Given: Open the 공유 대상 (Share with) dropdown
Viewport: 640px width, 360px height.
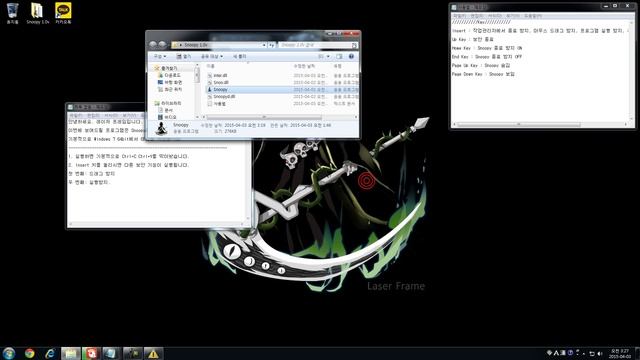Looking at the screenshot, I should tap(212, 56).
